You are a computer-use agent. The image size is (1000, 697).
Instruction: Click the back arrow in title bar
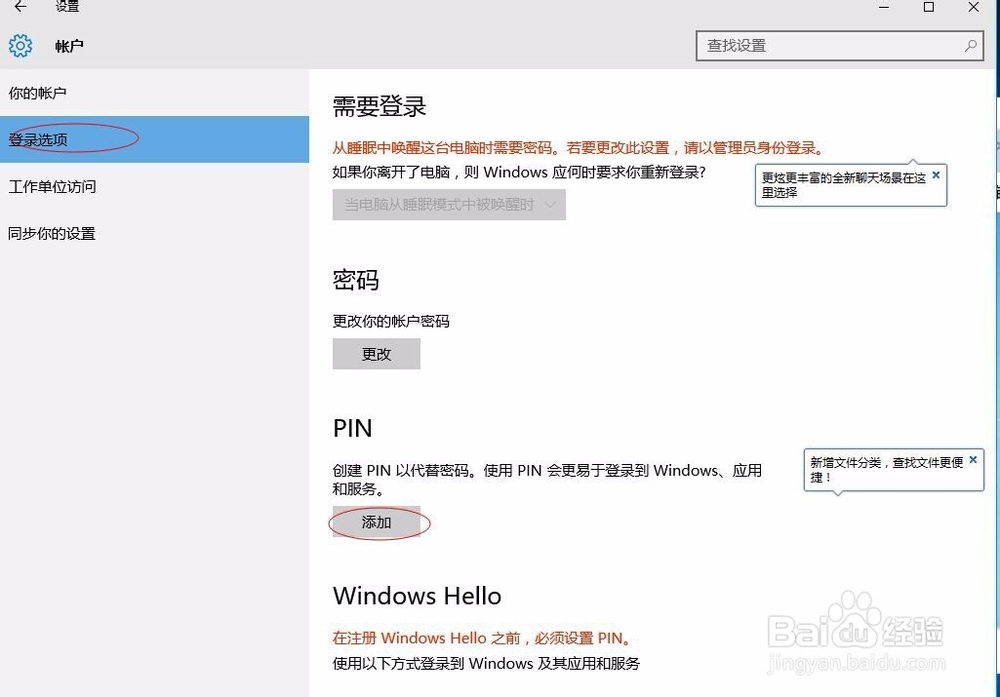20,7
